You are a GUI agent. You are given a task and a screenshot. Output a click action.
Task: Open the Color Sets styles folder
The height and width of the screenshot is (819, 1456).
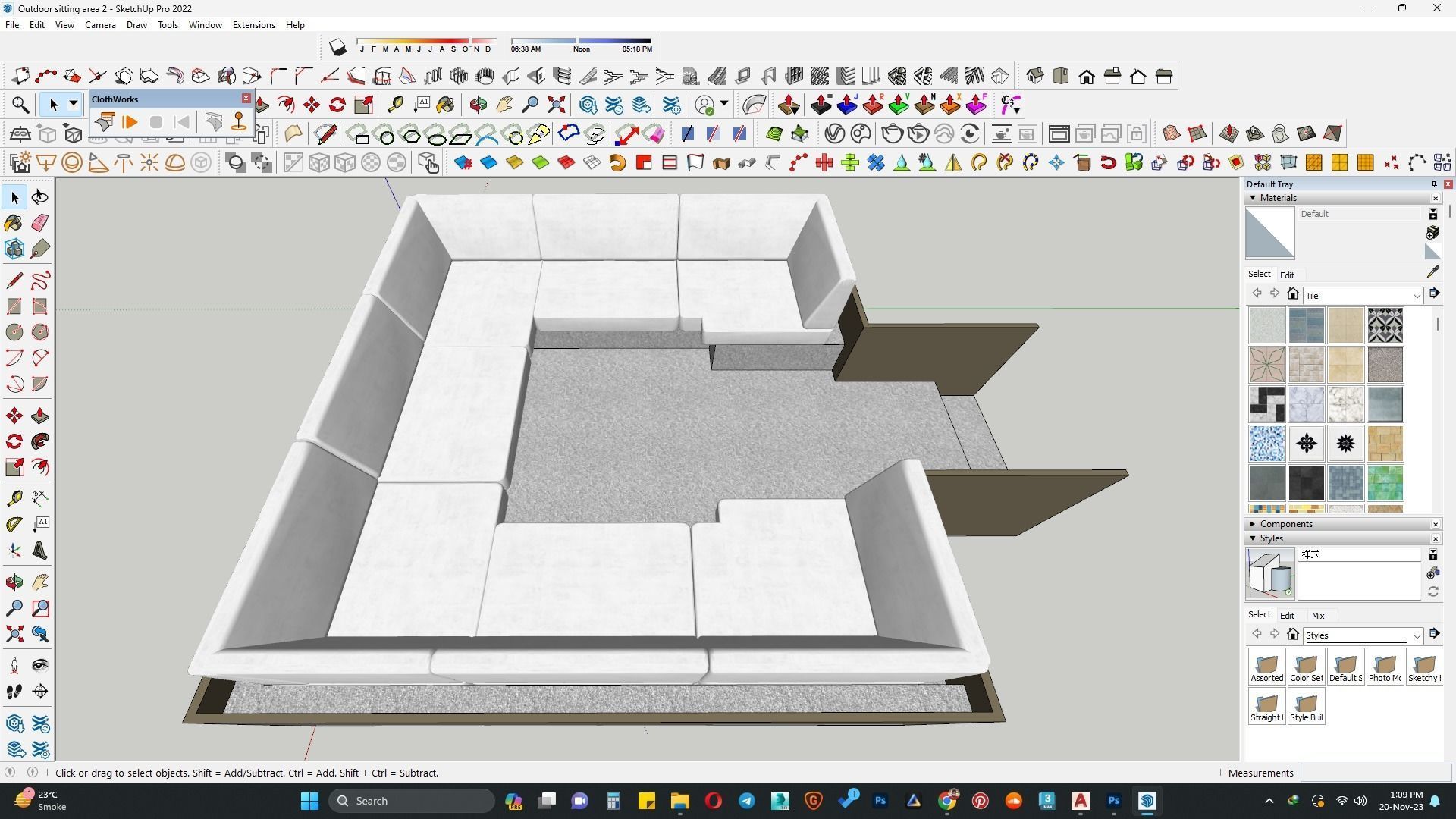click(x=1306, y=667)
